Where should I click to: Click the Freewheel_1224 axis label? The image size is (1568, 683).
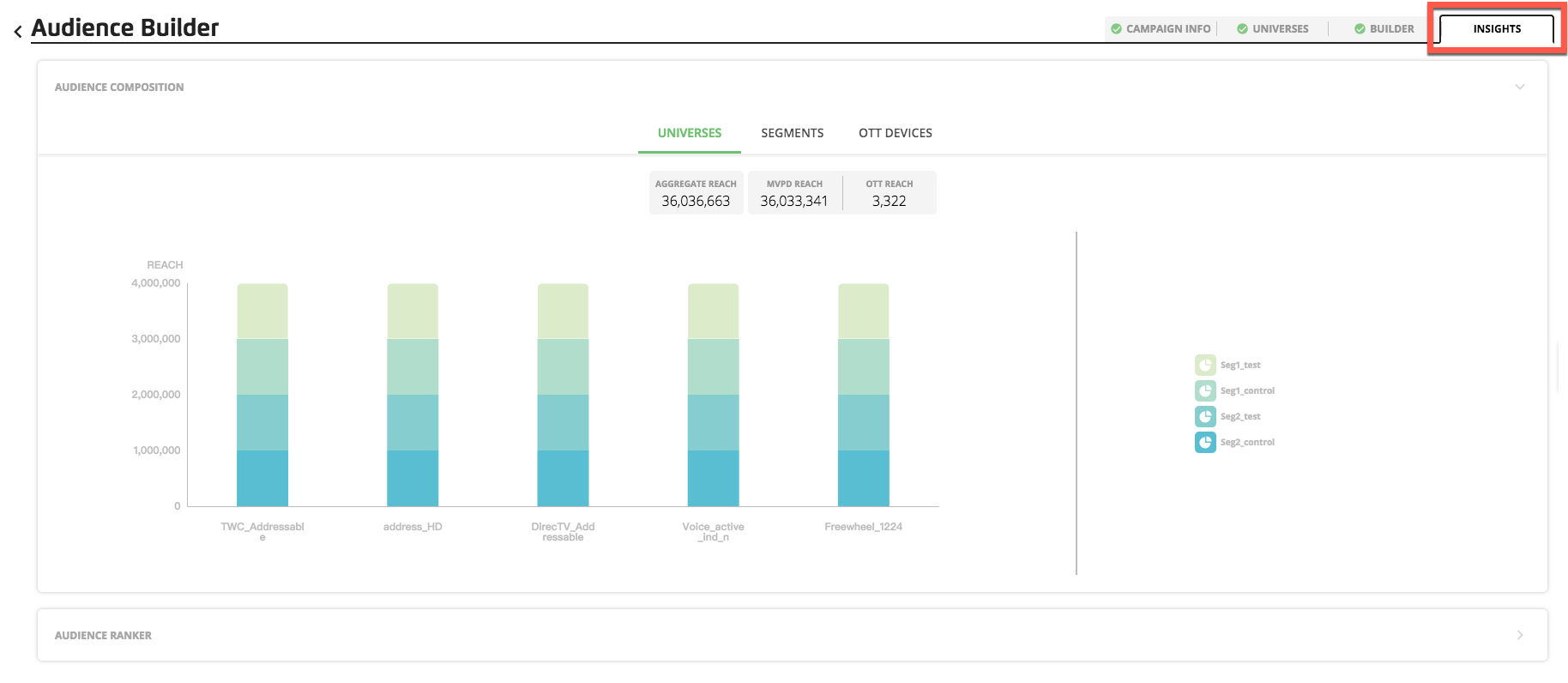(864, 527)
